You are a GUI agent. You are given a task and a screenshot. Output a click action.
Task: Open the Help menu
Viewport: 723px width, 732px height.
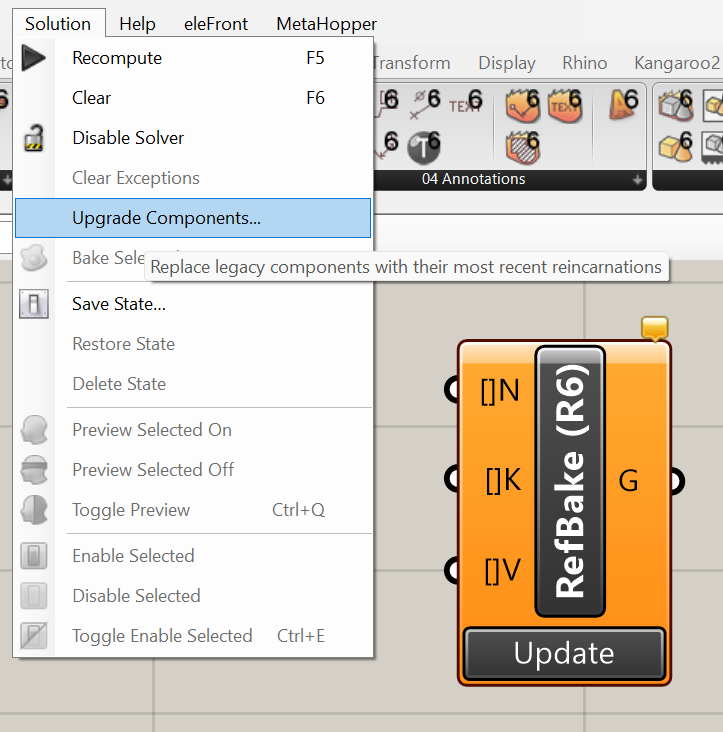[137, 24]
